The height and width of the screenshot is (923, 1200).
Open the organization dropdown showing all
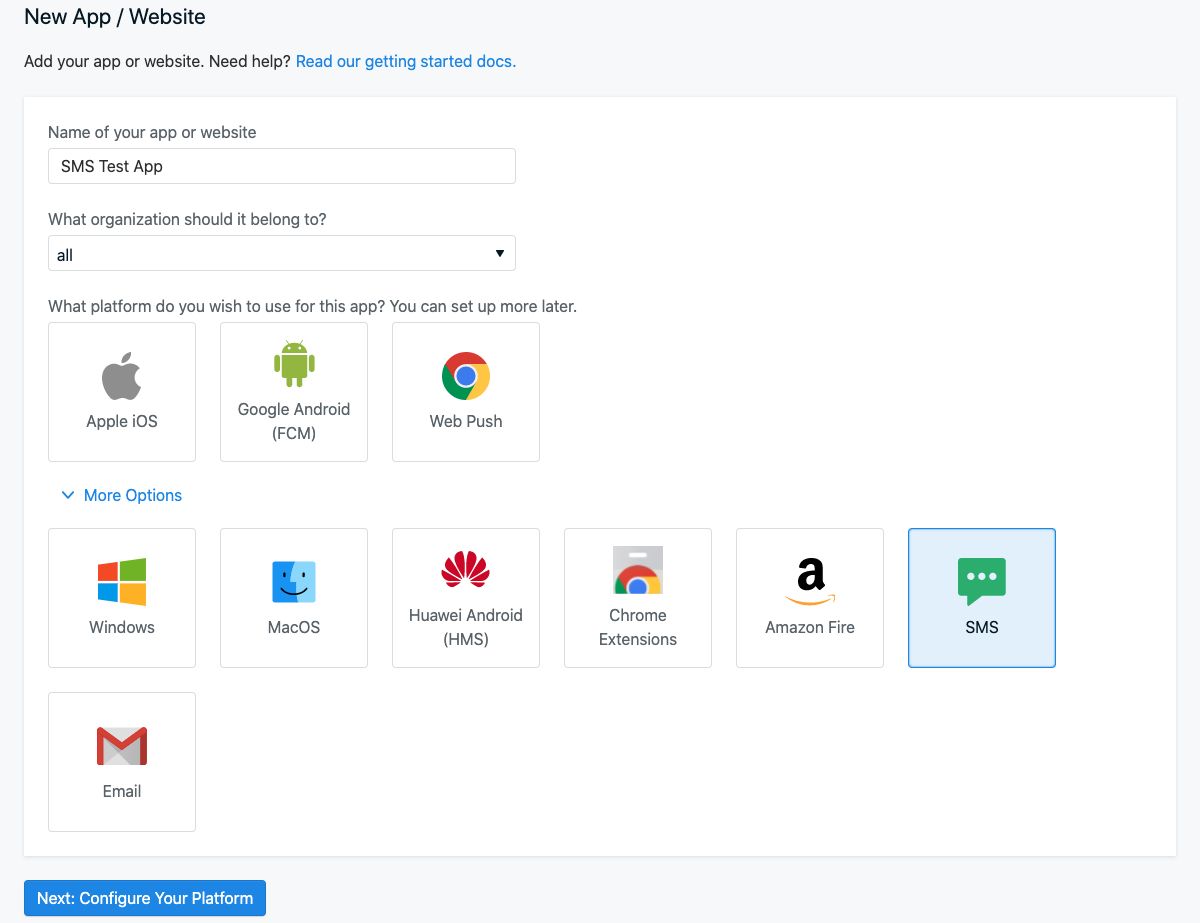(282, 253)
